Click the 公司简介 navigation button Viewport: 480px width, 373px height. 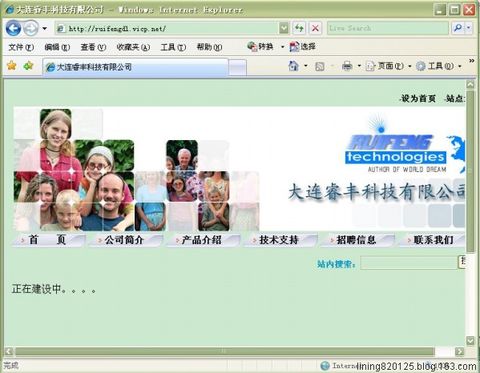pos(125,240)
